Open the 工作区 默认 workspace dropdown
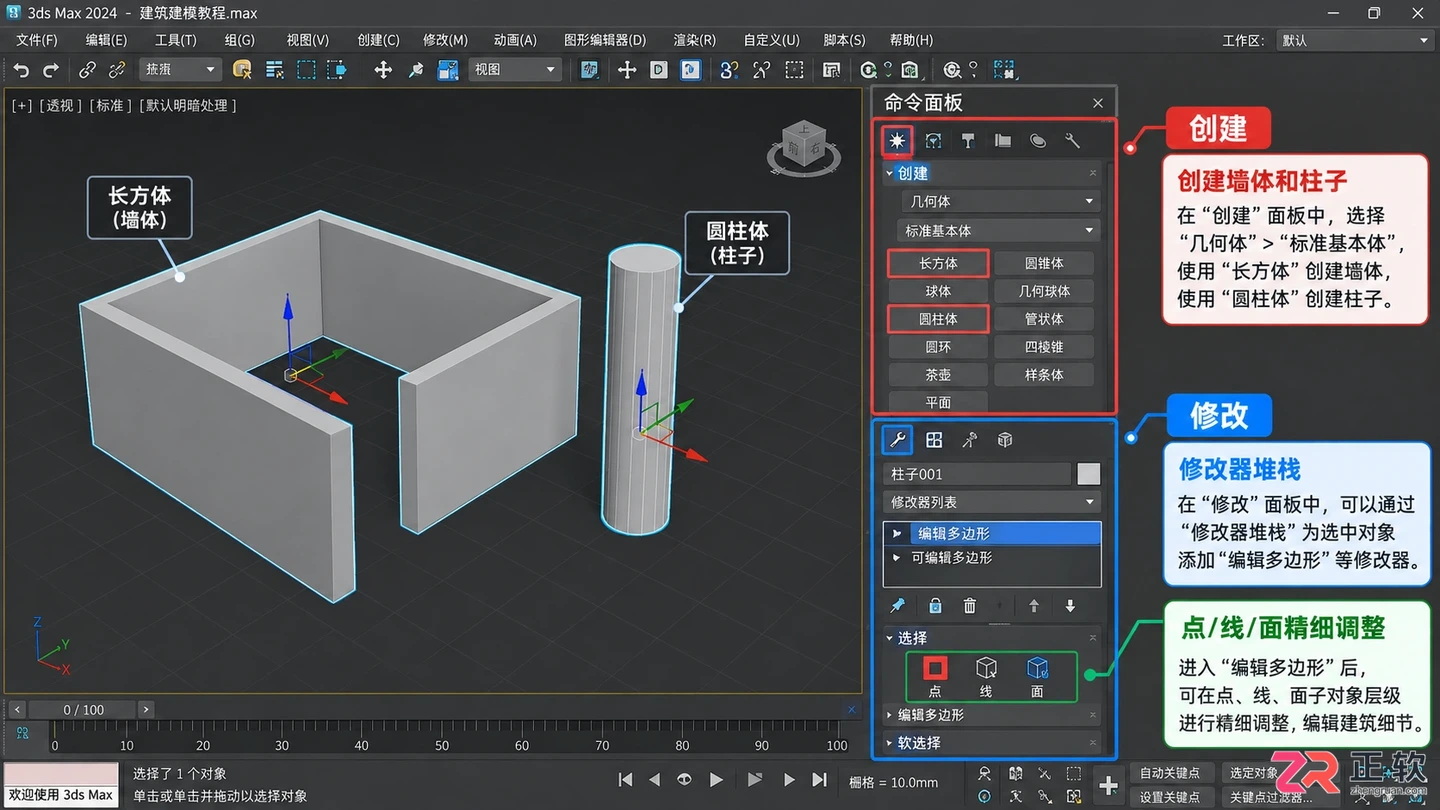1440x810 pixels. point(1354,40)
